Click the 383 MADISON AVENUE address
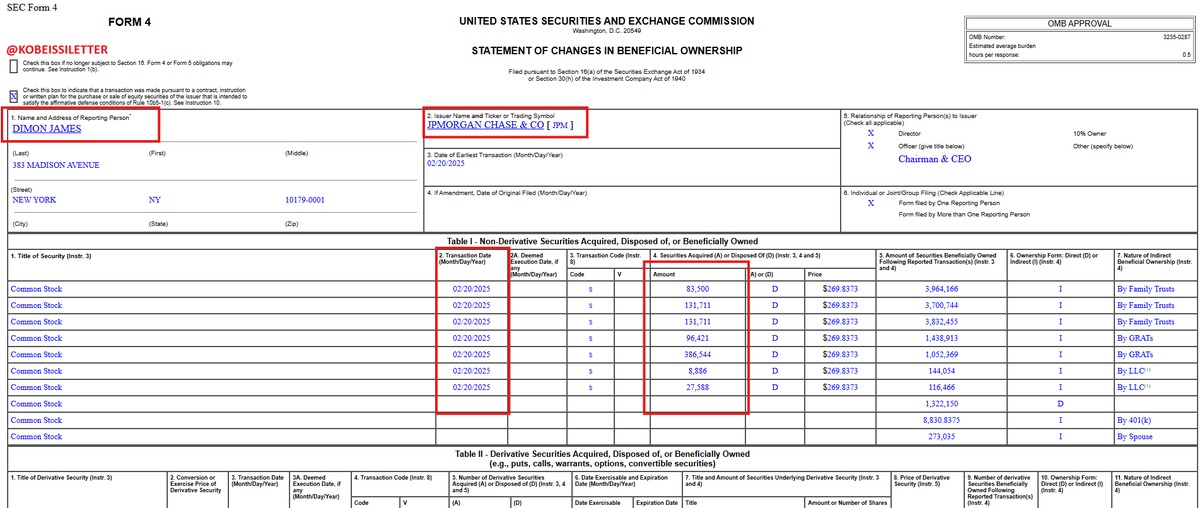This screenshot has width=1200, height=508. (x=55, y=165)
